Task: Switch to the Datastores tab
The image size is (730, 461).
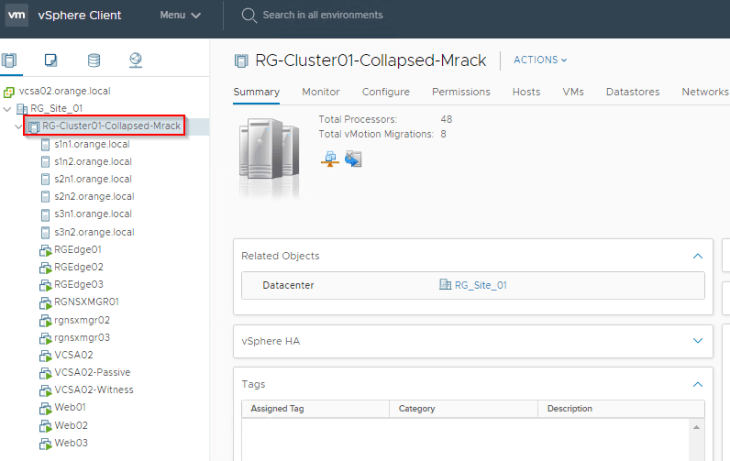Action: 633,92
